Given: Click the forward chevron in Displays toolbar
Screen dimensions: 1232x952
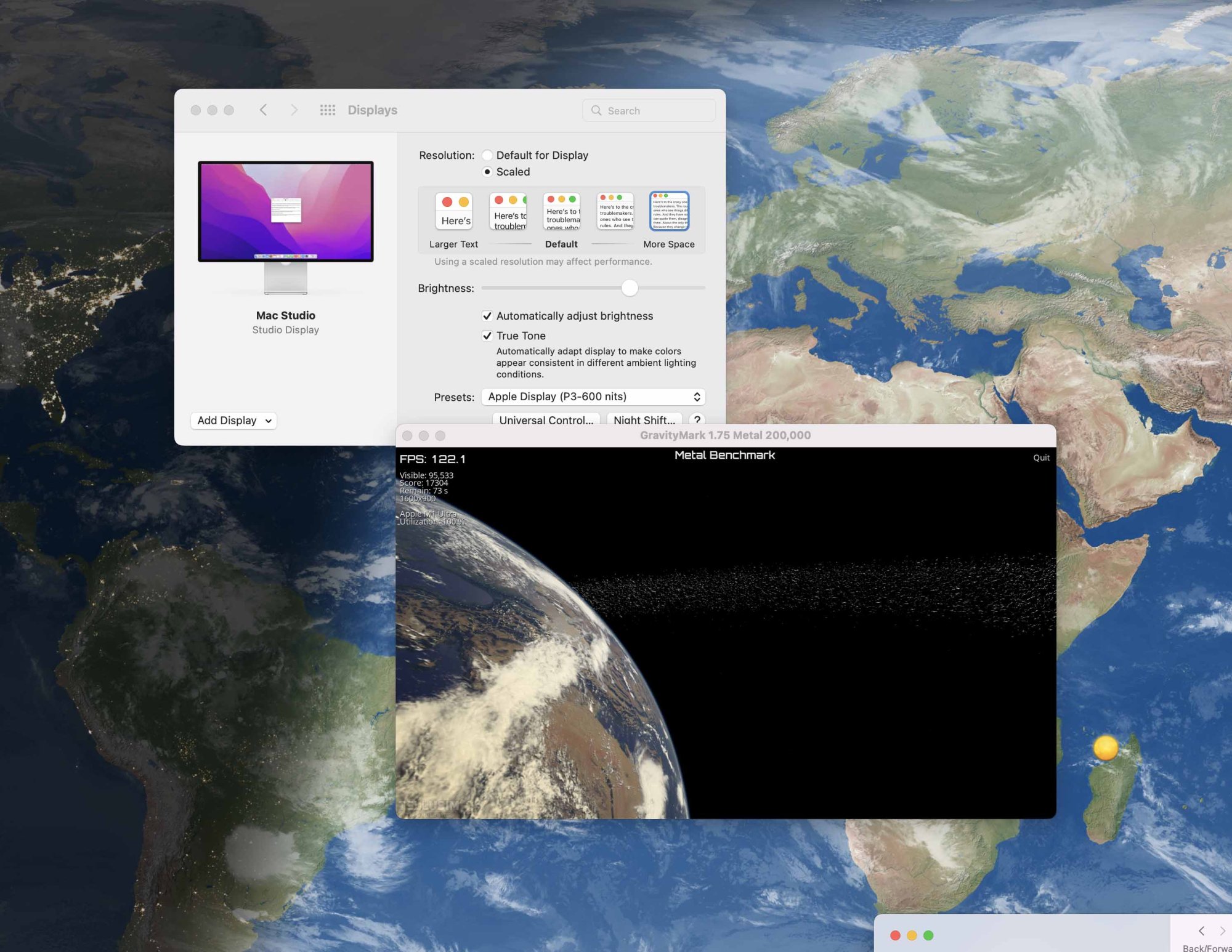Looking at the screenshot, I should [294, 110].
